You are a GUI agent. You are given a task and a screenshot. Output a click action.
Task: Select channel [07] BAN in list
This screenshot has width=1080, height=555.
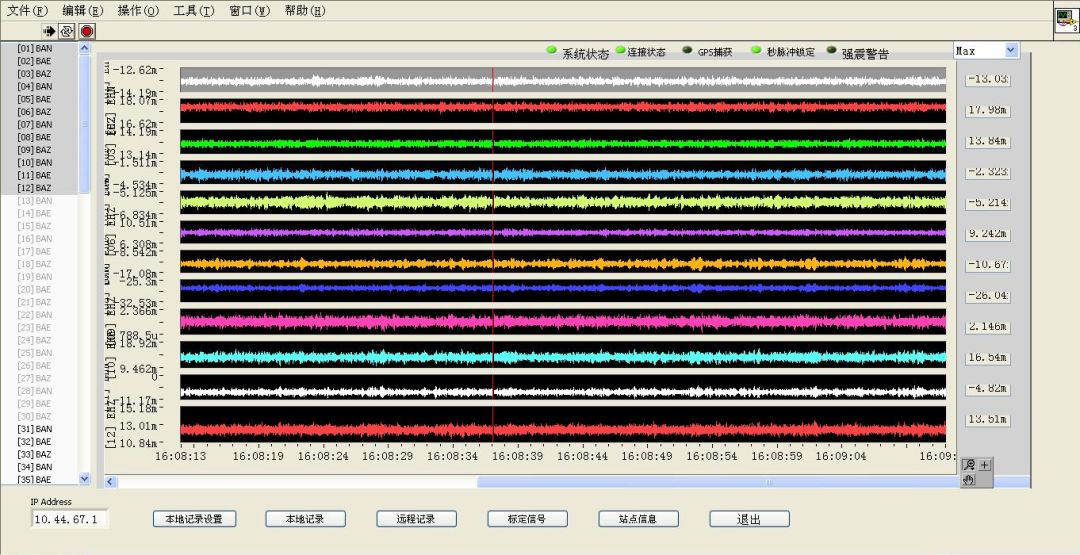39,125
